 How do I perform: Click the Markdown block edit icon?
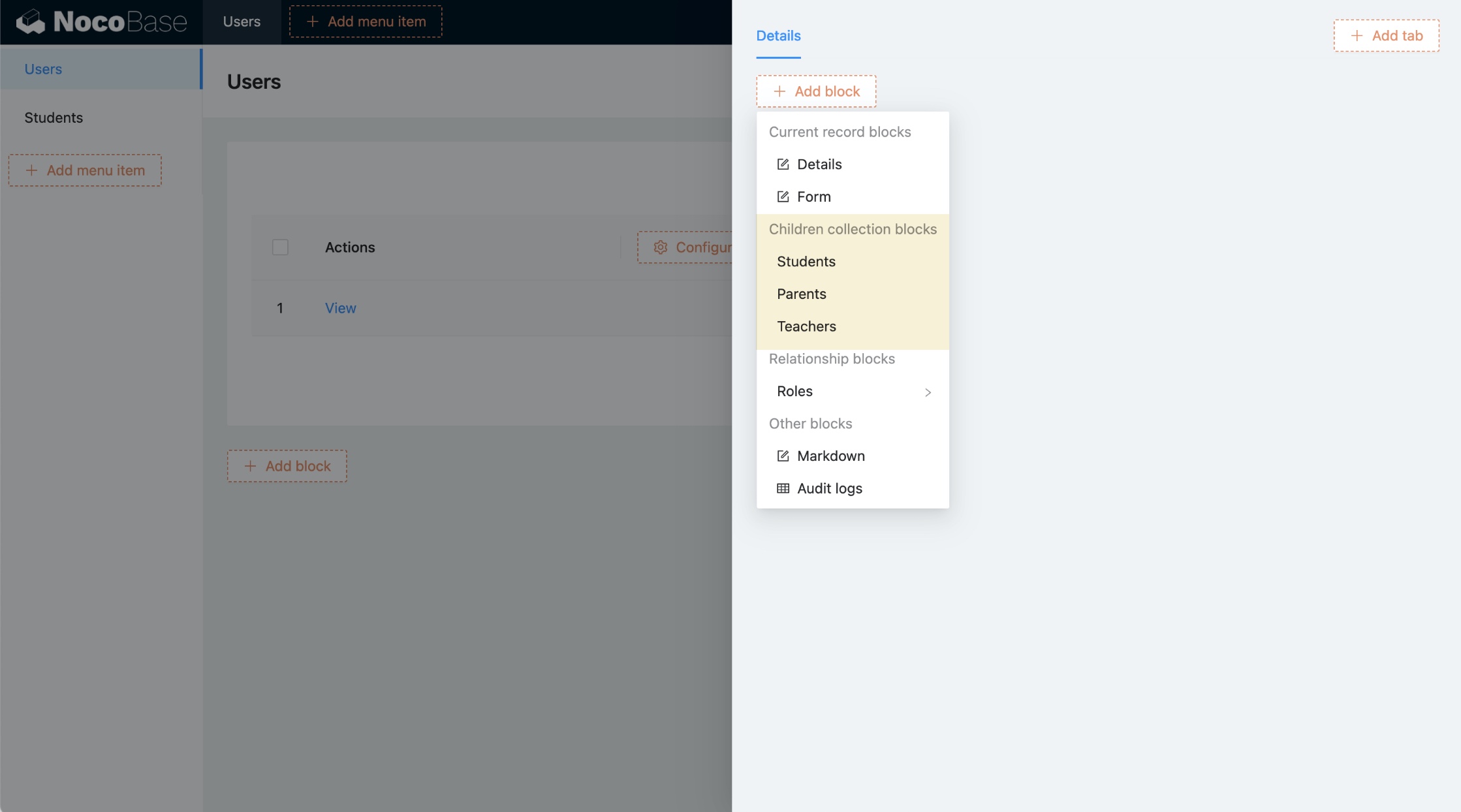click(783, 456)
